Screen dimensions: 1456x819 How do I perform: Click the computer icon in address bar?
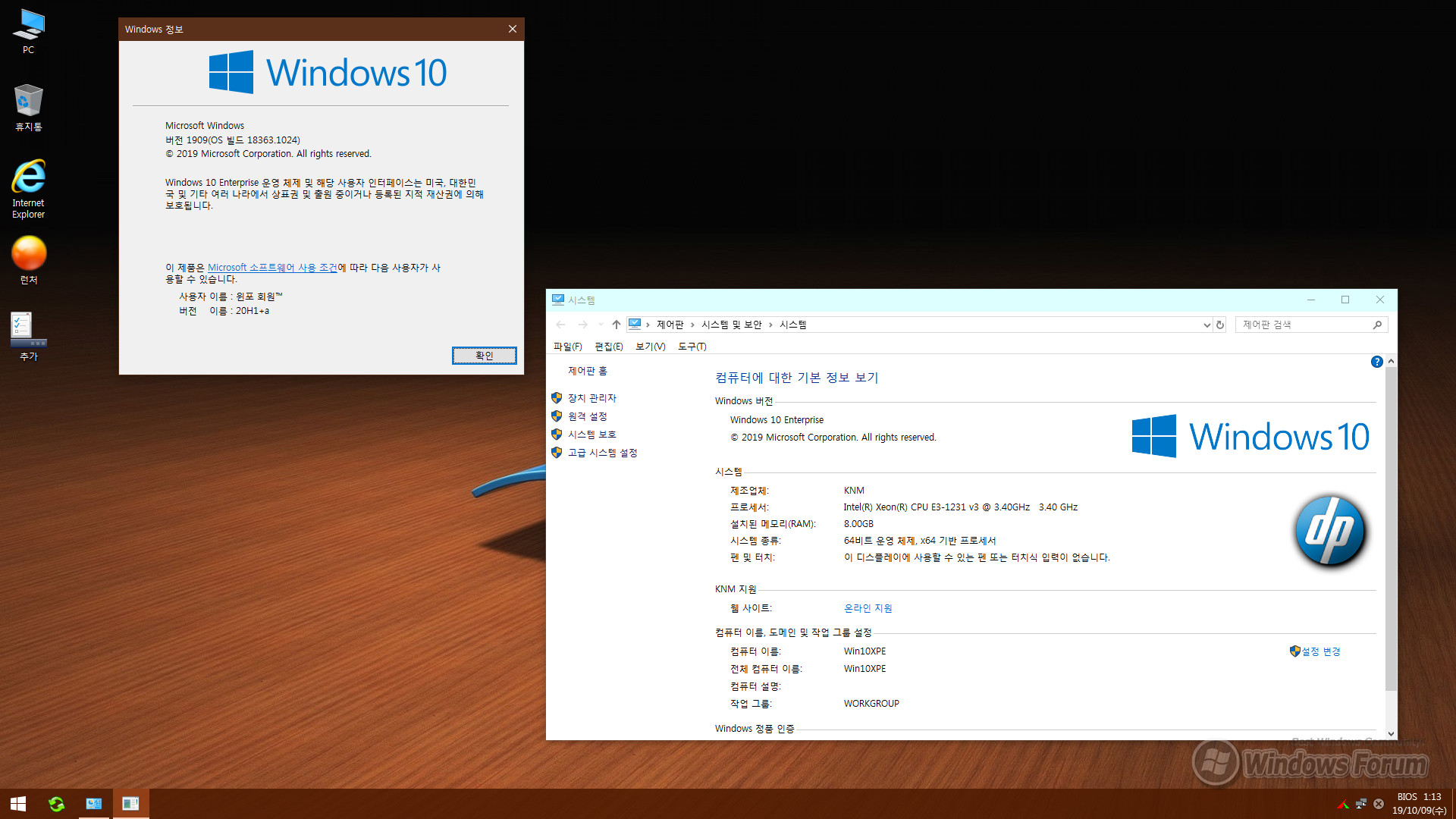(x=635, y=324)
